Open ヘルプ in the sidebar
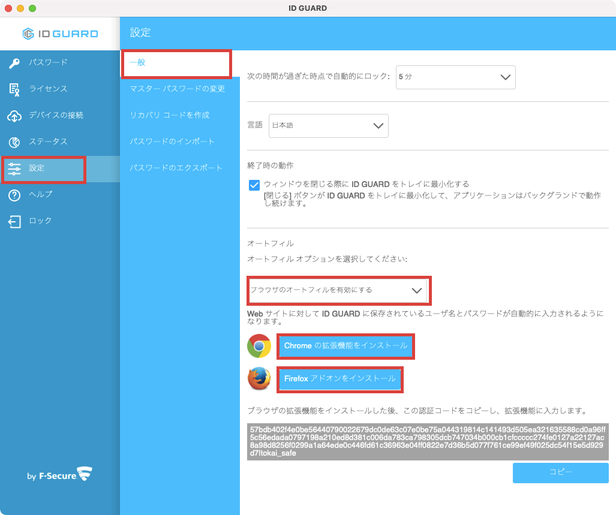The width and height of the screenshot is (616, 515). 60,195
